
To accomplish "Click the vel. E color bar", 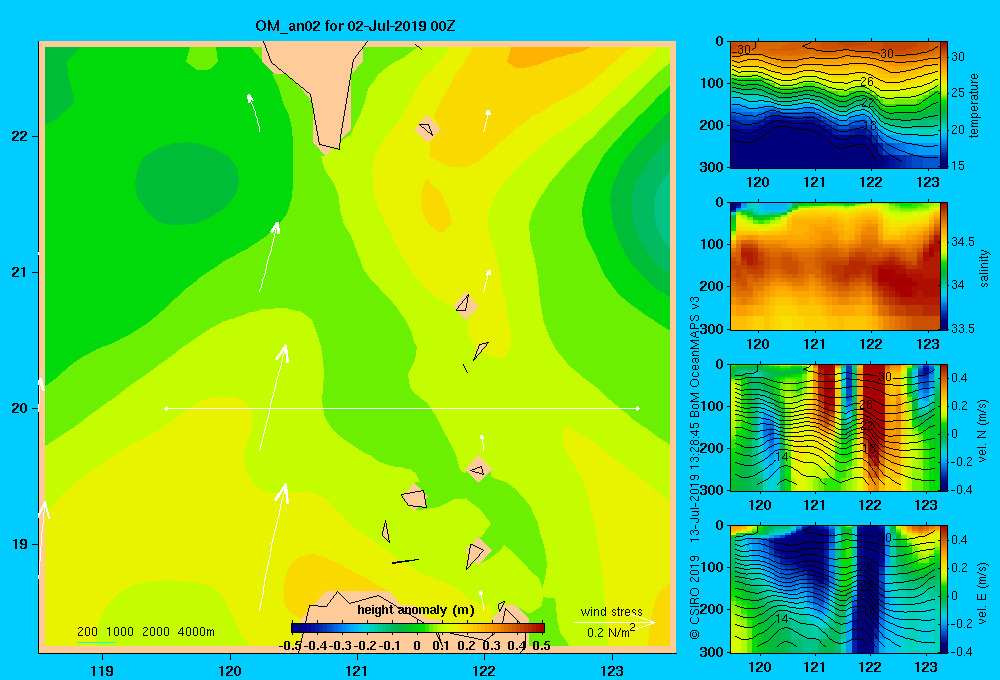I will [944, 589].
